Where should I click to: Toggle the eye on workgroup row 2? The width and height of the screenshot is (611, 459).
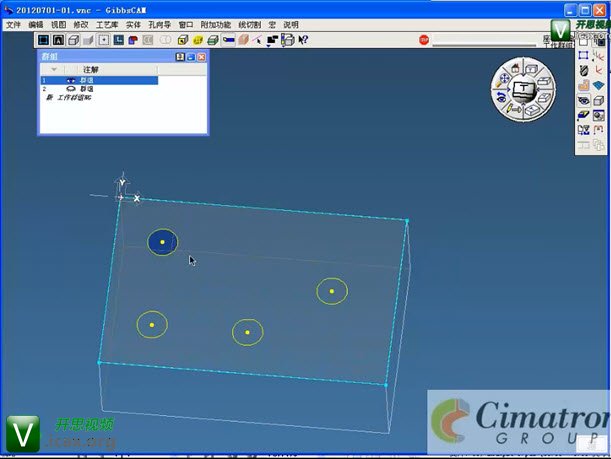71,89
